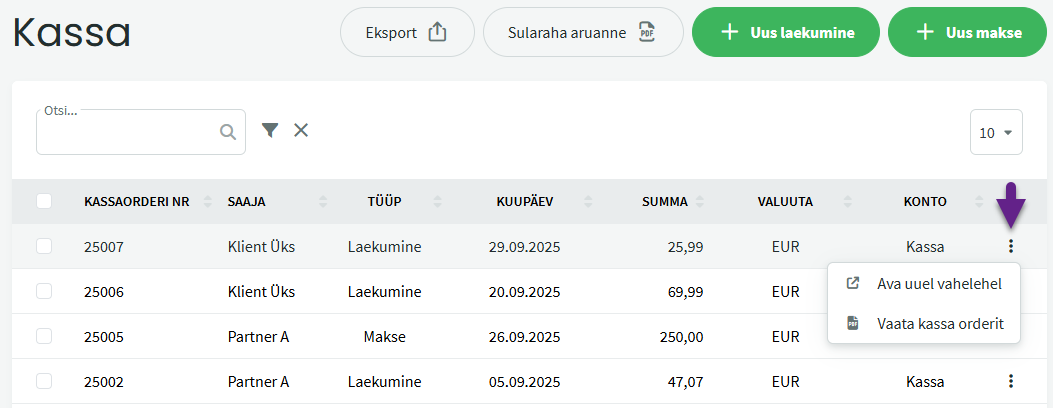Download the Sularaha aruanne PDF report
Screen dimensions: 1053x408
pos(582,33)
